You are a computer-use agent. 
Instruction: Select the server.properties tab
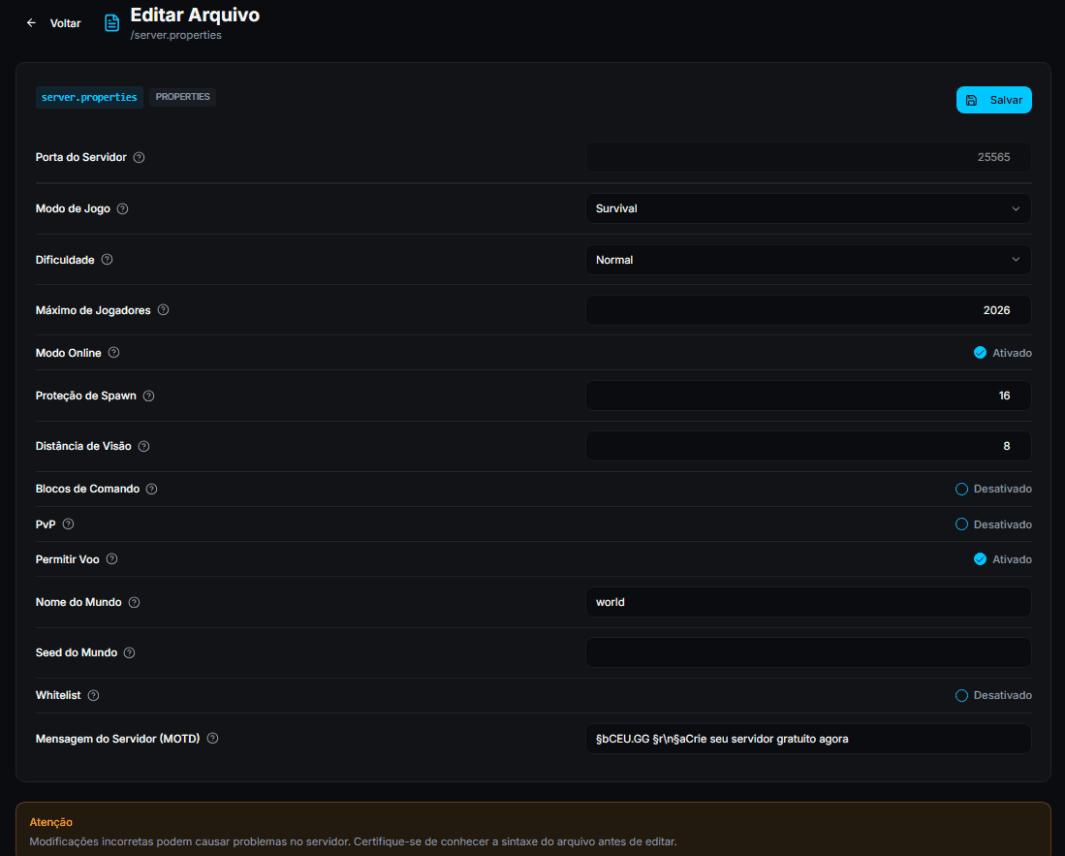(x=89, y=97)
